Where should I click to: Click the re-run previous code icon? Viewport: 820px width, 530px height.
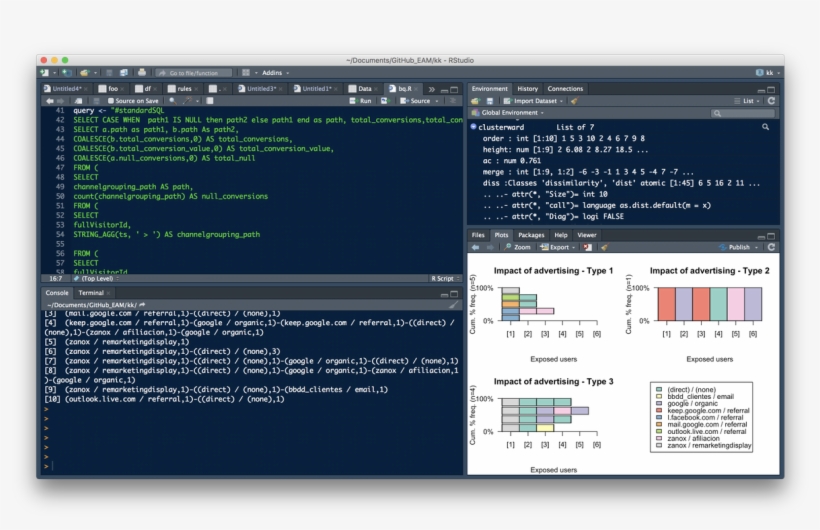tap(385, 101)
